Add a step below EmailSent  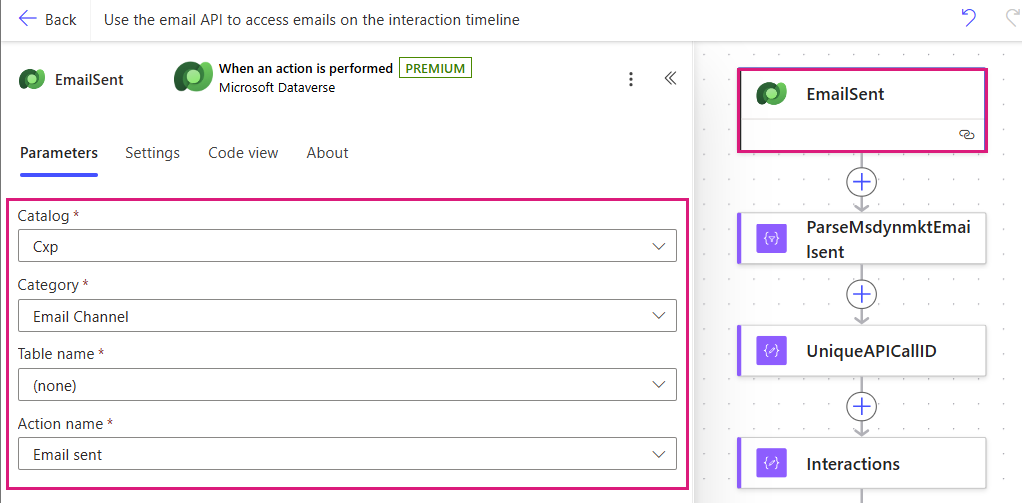862,182
